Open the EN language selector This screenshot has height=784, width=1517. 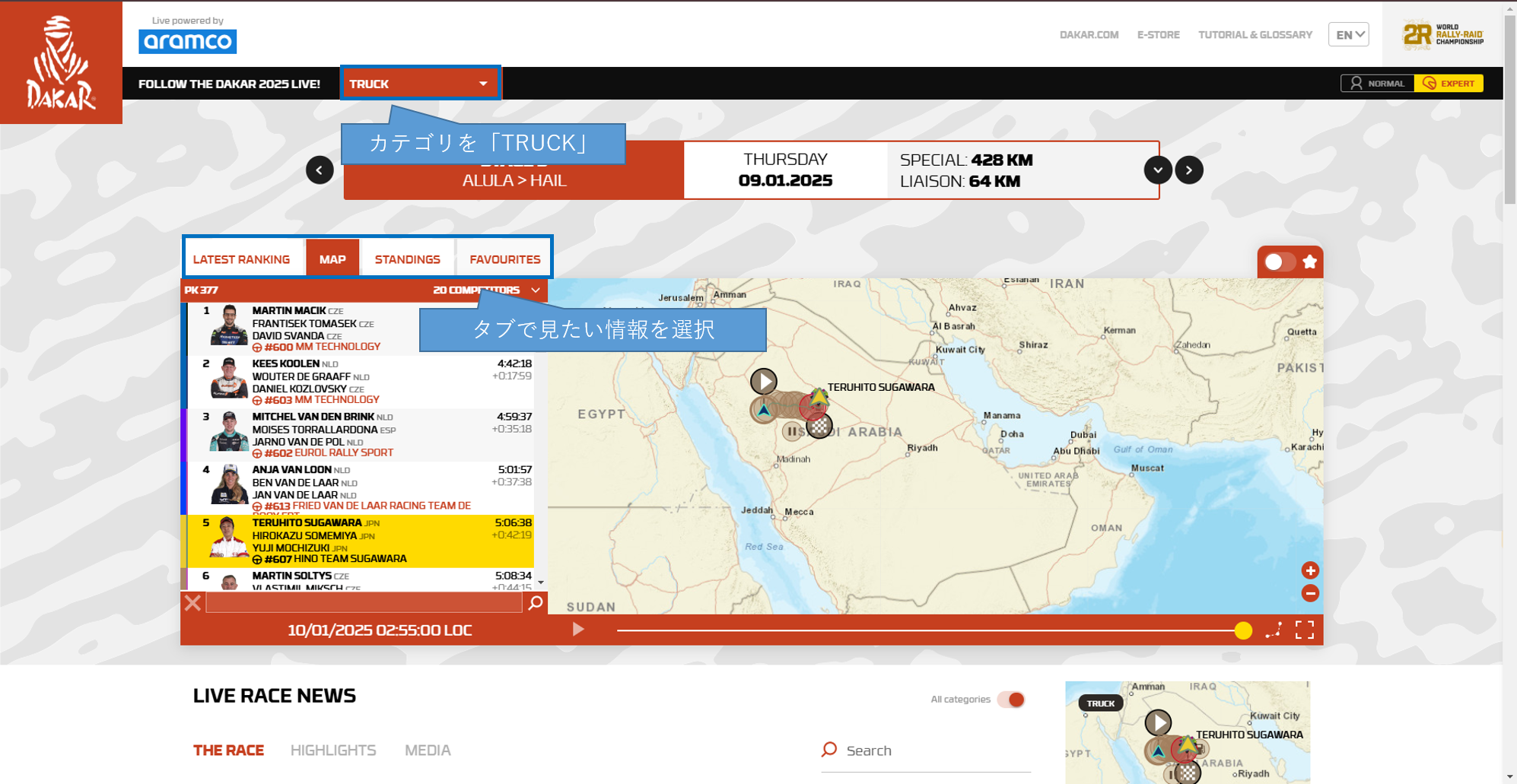coord(1349,35)
